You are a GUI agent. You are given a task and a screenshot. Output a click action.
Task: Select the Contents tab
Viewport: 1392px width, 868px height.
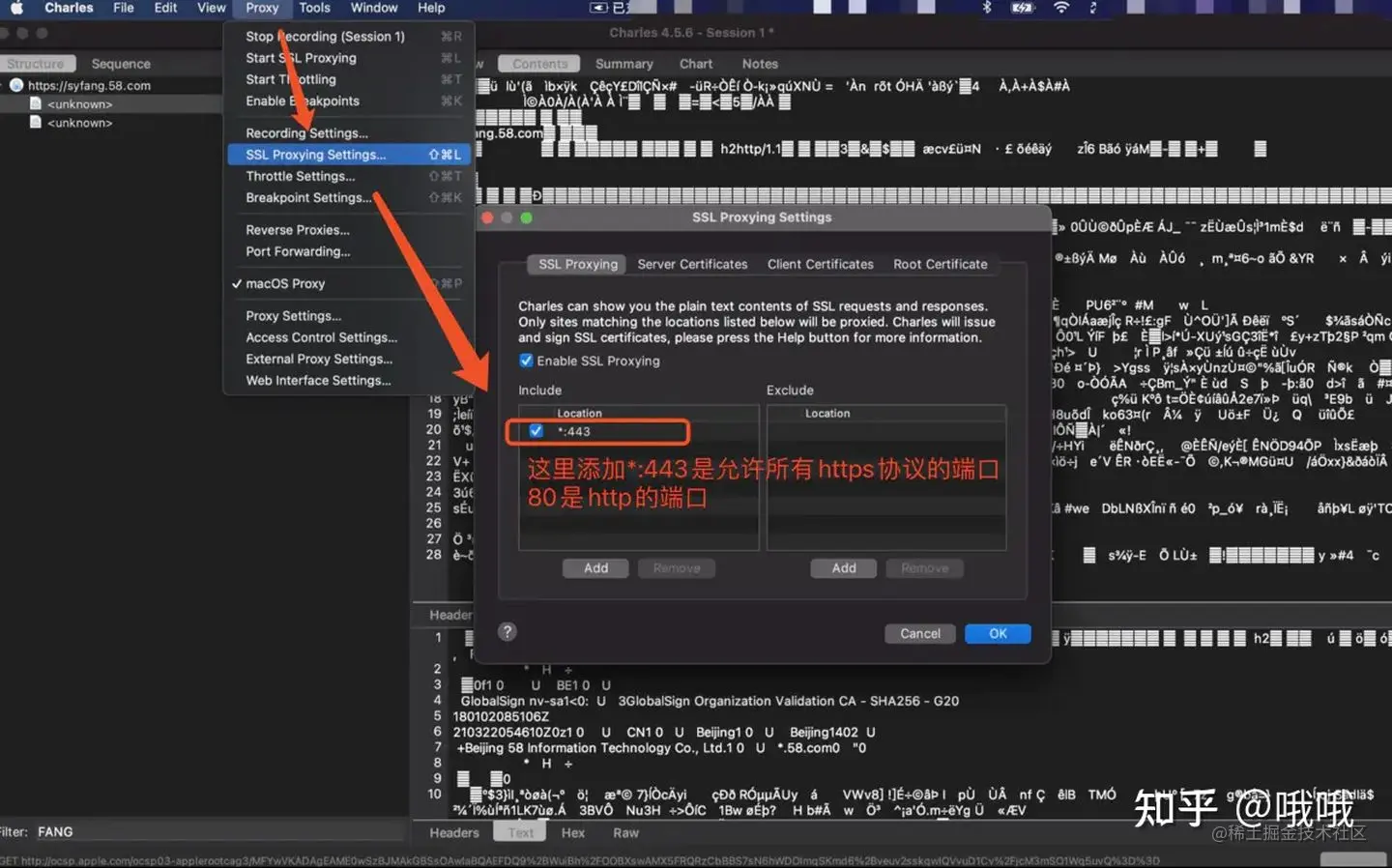pyautogui.click(x=539, y=64)
